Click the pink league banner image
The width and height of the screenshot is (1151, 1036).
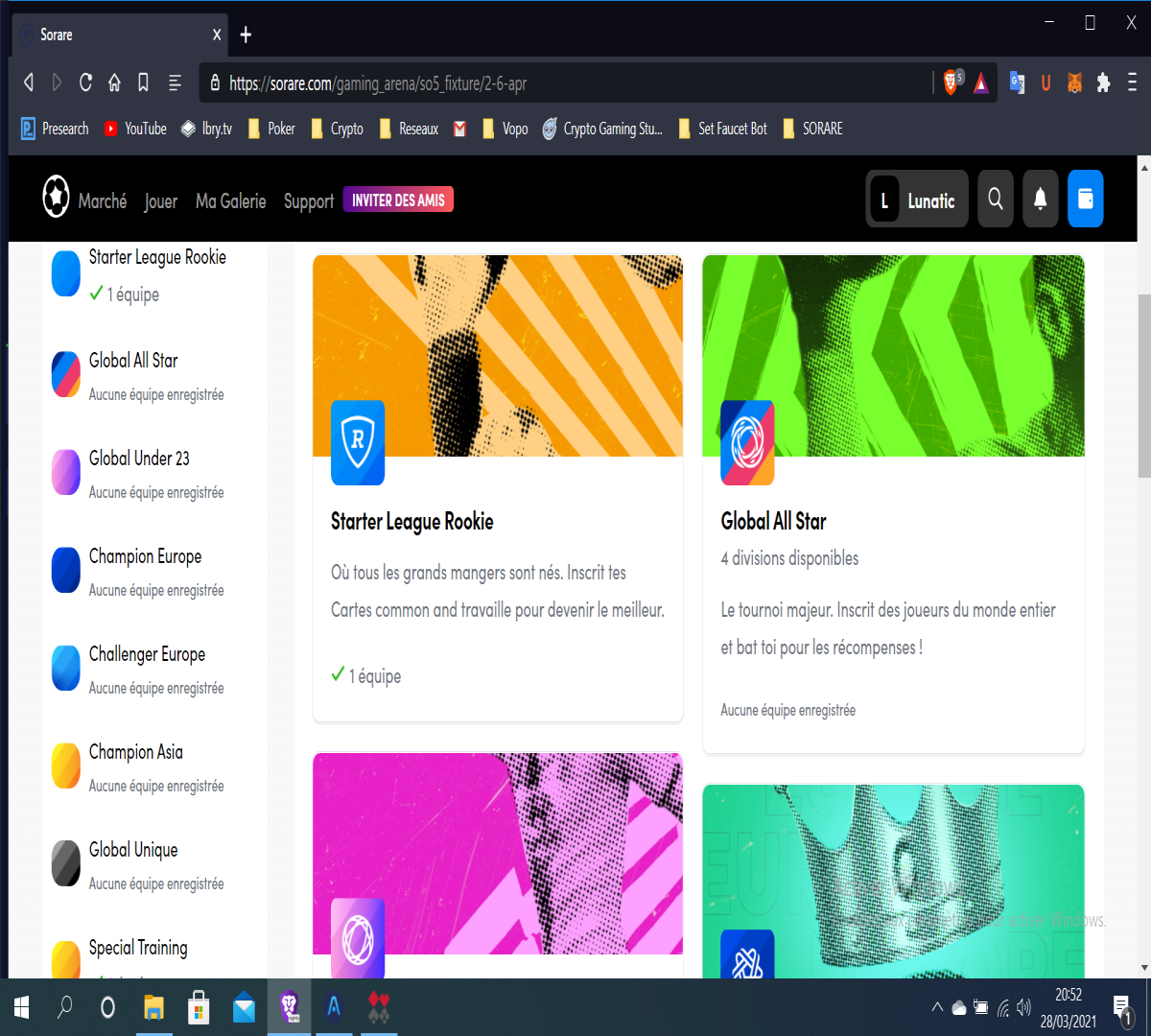click(498, 854)
